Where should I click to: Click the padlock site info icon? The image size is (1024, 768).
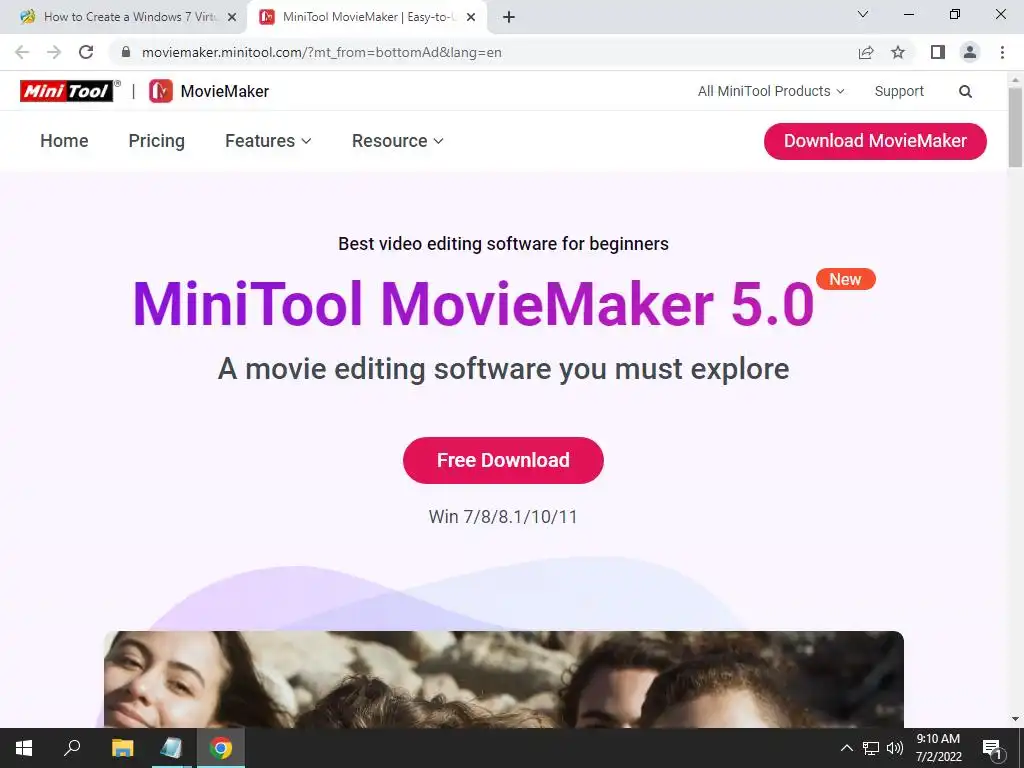(x=126, y=52)
